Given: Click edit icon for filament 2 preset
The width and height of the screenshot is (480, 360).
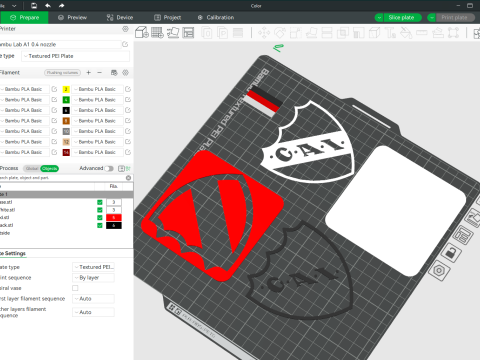Looking at the screenshot, I should (128, 89).
